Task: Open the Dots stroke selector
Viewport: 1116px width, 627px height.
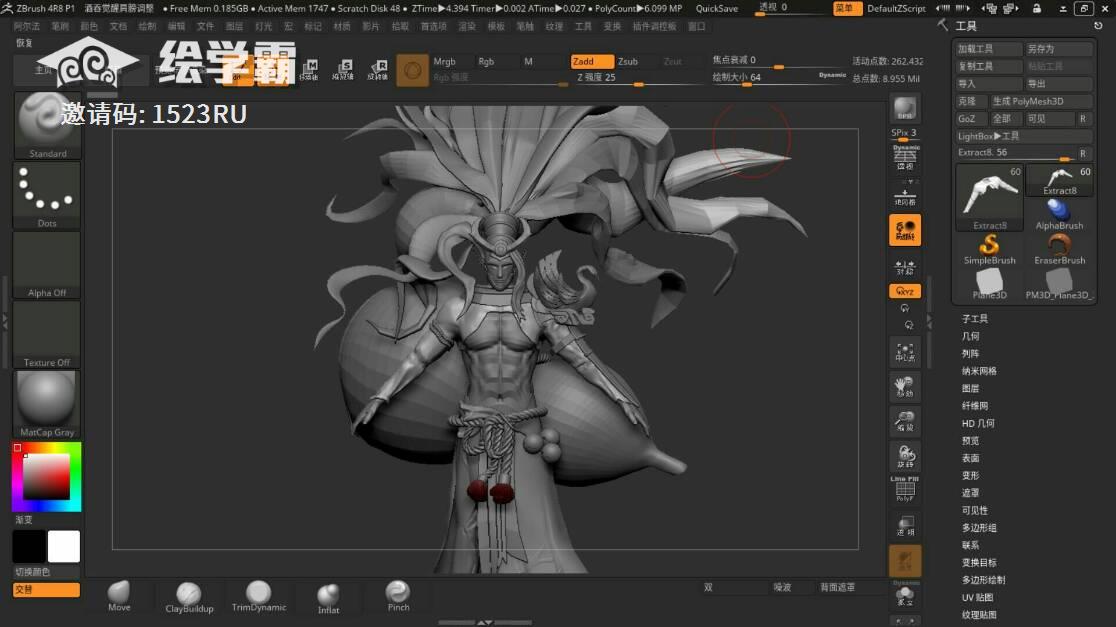Action: point(47,196)
